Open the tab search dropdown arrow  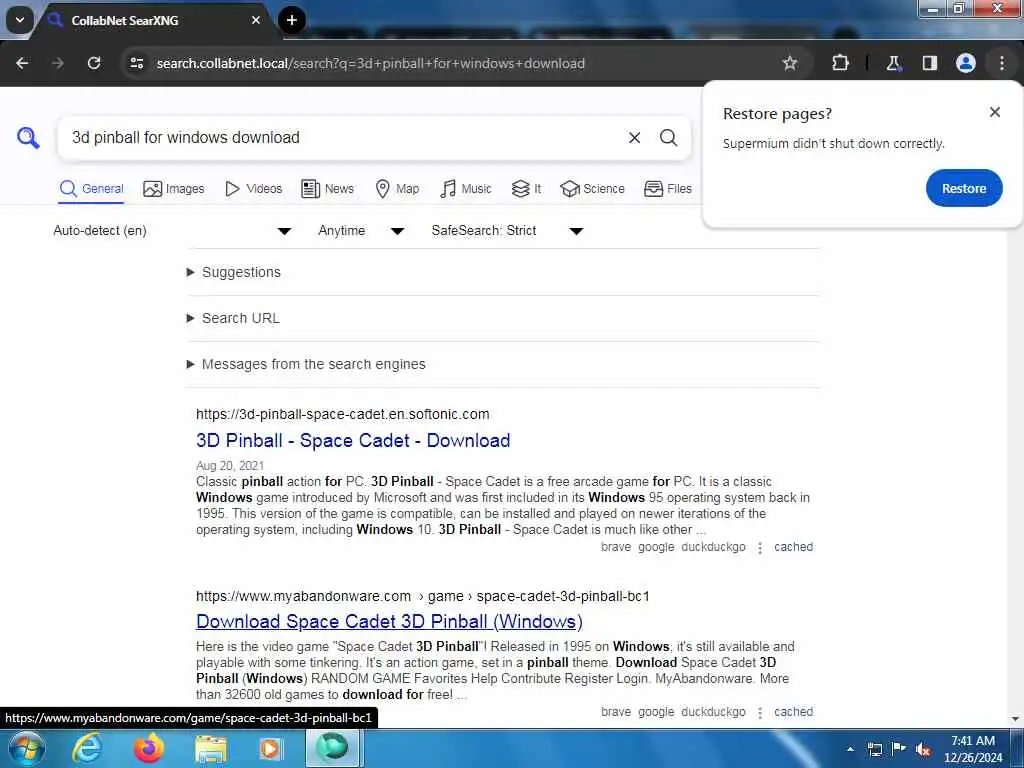[20, 20]
